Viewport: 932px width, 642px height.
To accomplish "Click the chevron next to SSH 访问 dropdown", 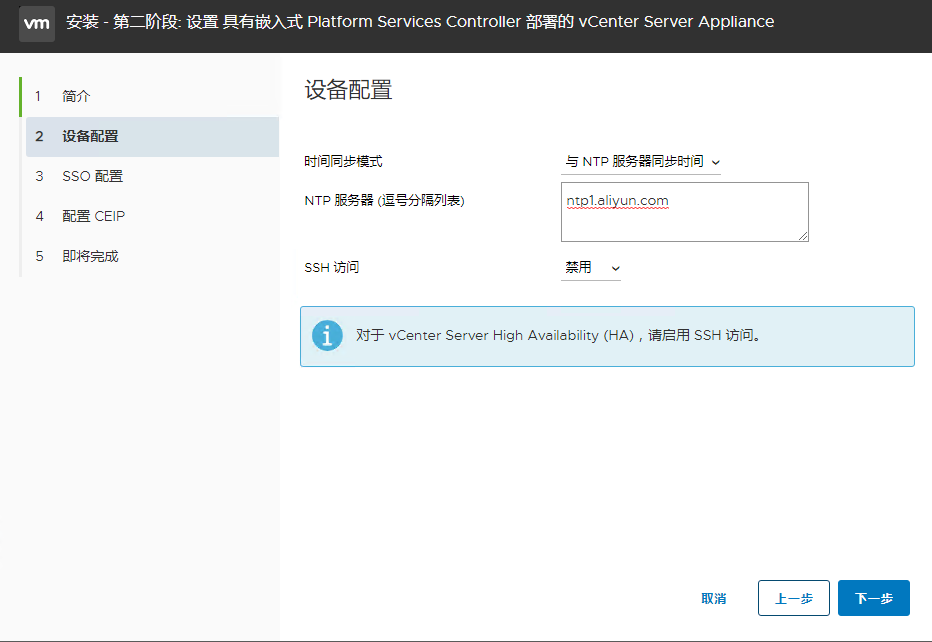I will 615,267.
